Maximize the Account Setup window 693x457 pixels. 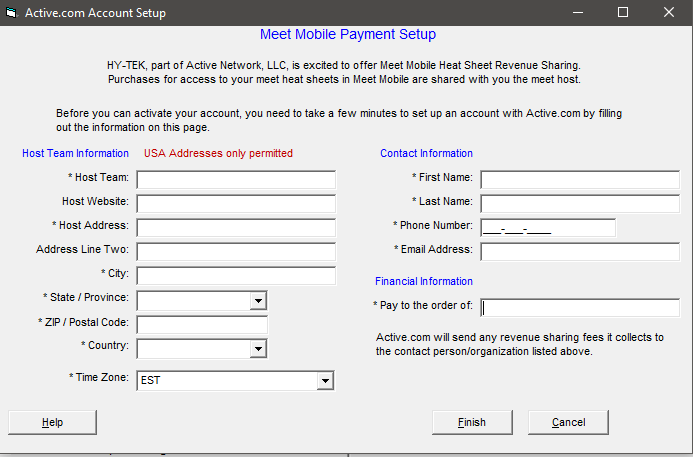point(623,12)
